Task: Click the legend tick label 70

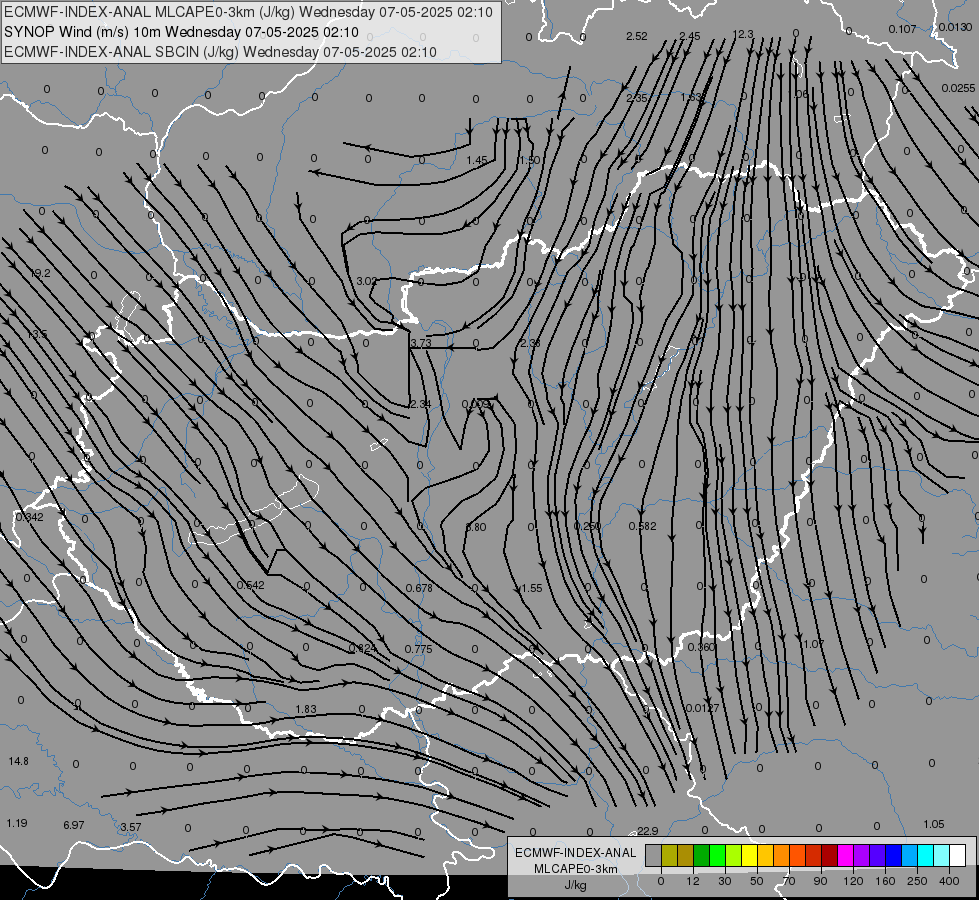Action: click(789, 881)
